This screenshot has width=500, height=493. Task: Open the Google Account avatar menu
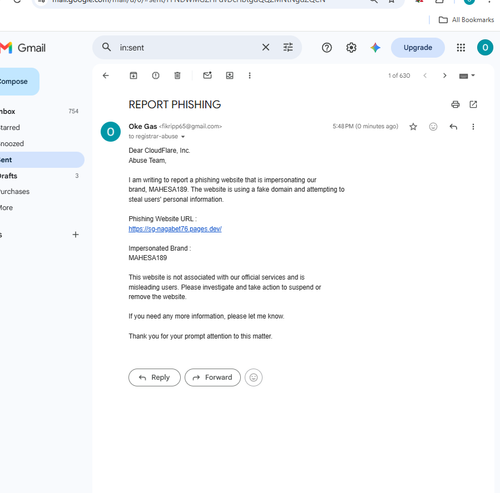point(485,48)
